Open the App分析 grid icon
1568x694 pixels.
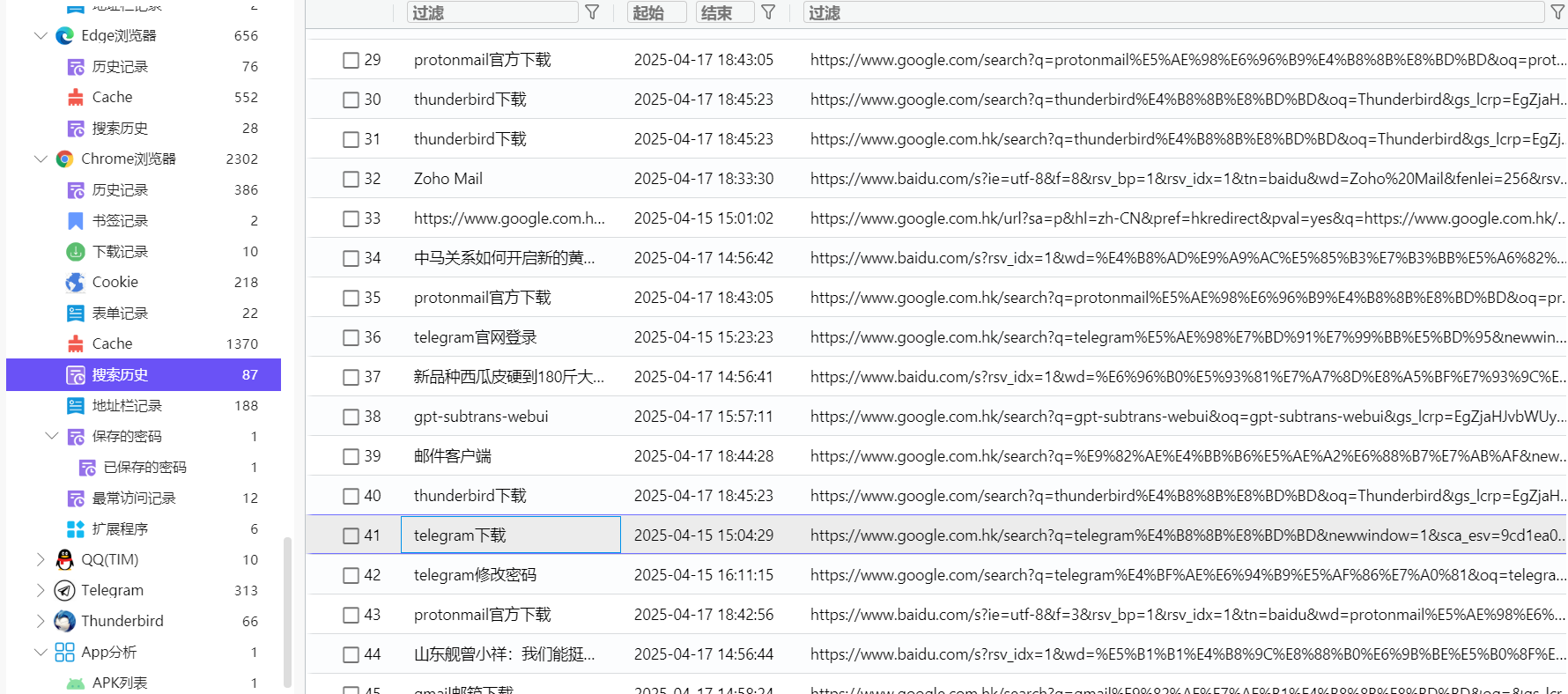pyautogui.click(x=64, y=653)
